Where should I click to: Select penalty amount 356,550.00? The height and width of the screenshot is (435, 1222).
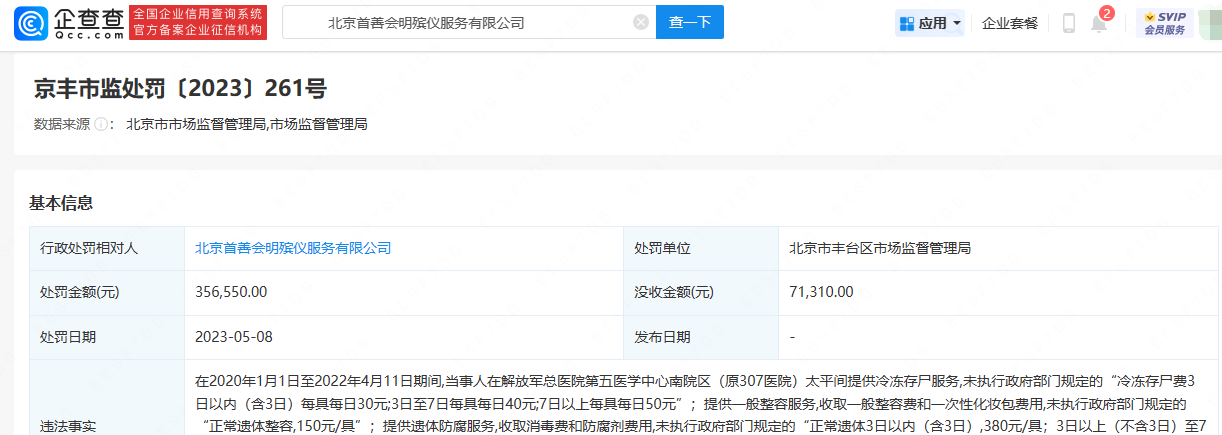[x=231, y=292]
